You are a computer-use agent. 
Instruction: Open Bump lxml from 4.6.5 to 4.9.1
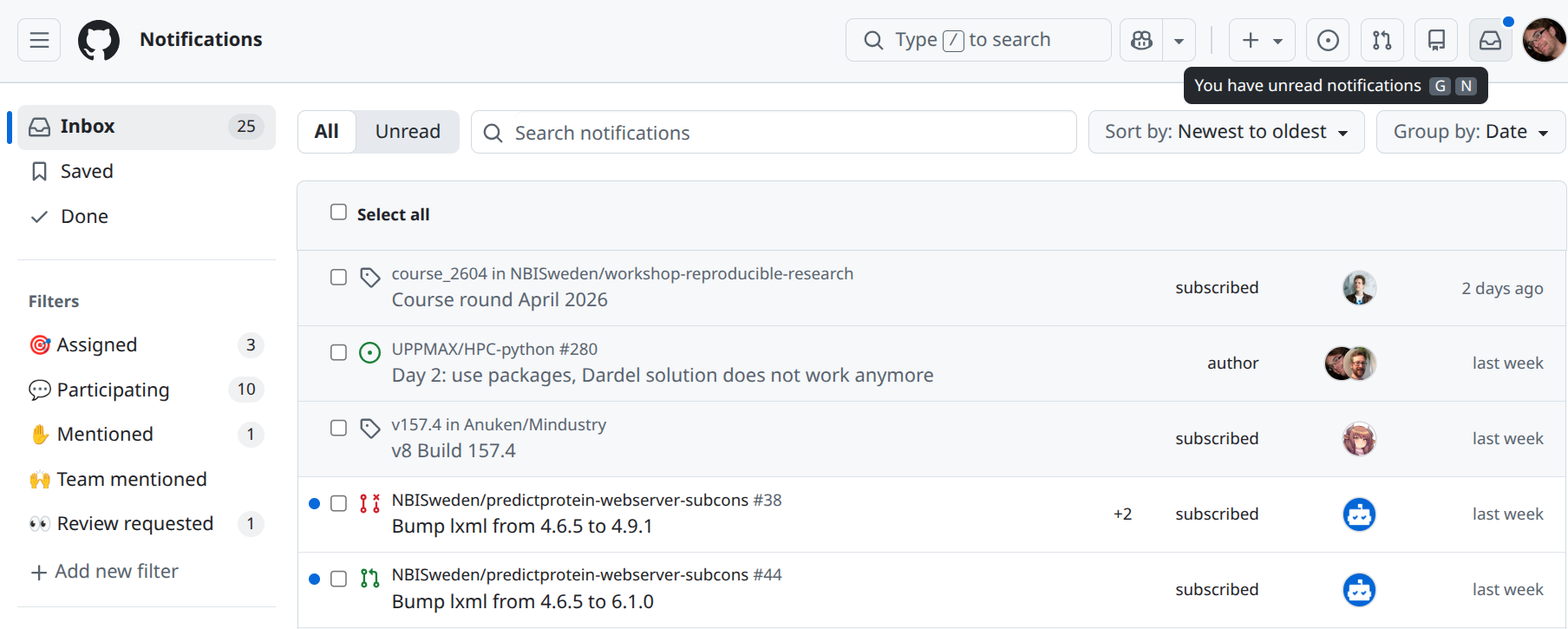[x=522, y=527]
